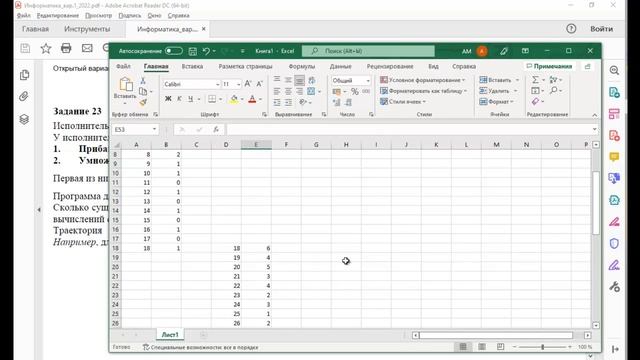Screen dimensions: 640x360
Task: Open the Формулы ribbon tab
Action: tap(302, 66)
